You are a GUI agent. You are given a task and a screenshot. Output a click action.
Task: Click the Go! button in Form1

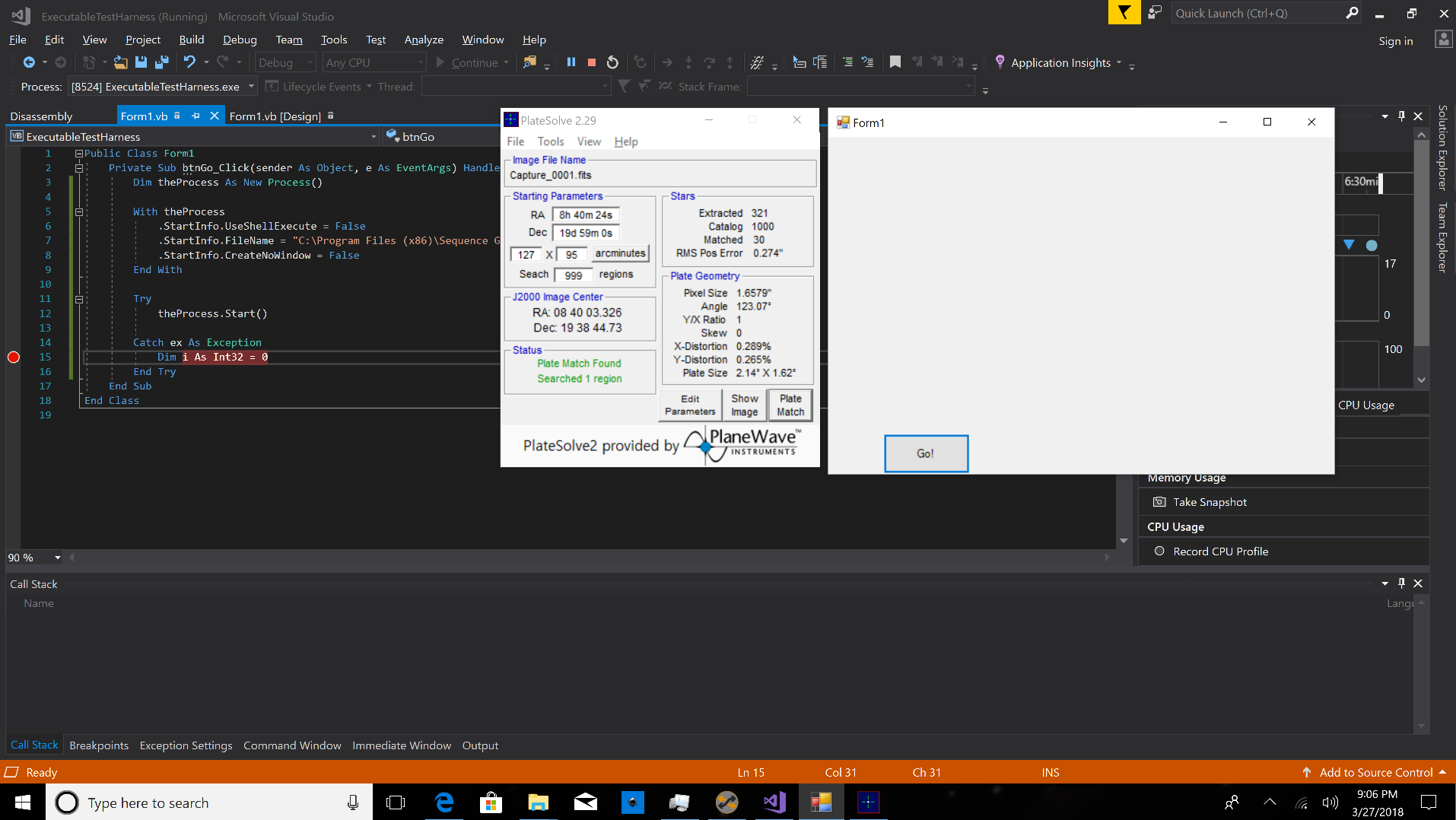[x=926, y=453]
